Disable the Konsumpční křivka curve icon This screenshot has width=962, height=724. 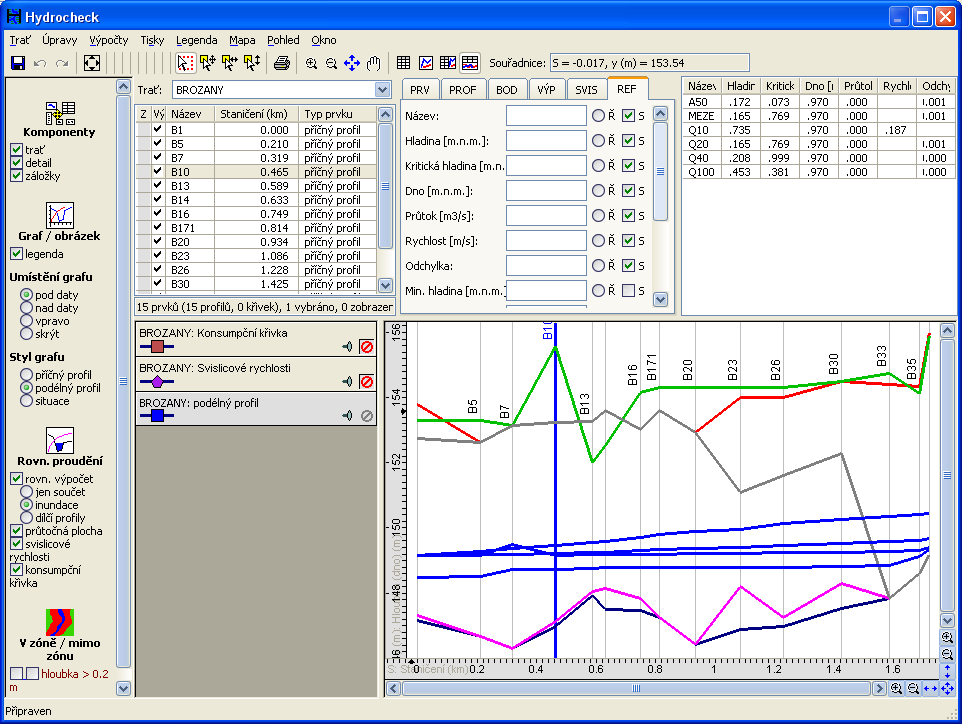(366, 347)
